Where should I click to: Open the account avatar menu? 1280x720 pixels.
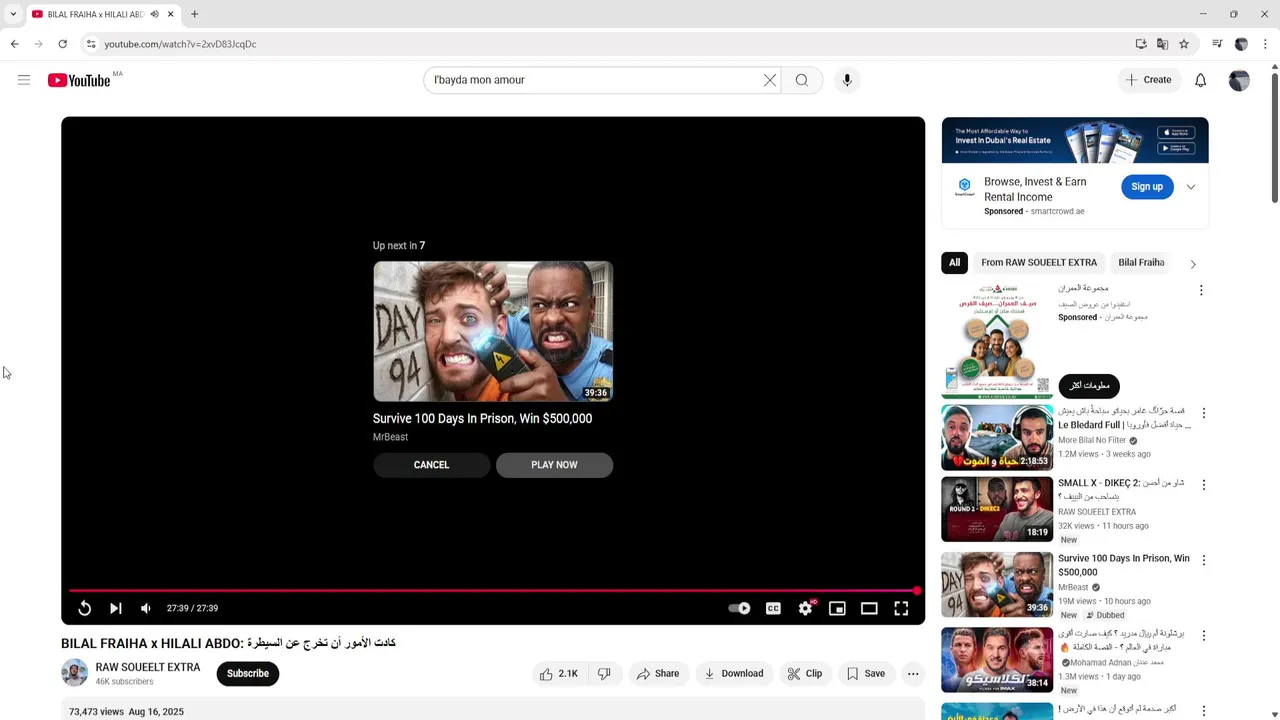point(1239,80)
